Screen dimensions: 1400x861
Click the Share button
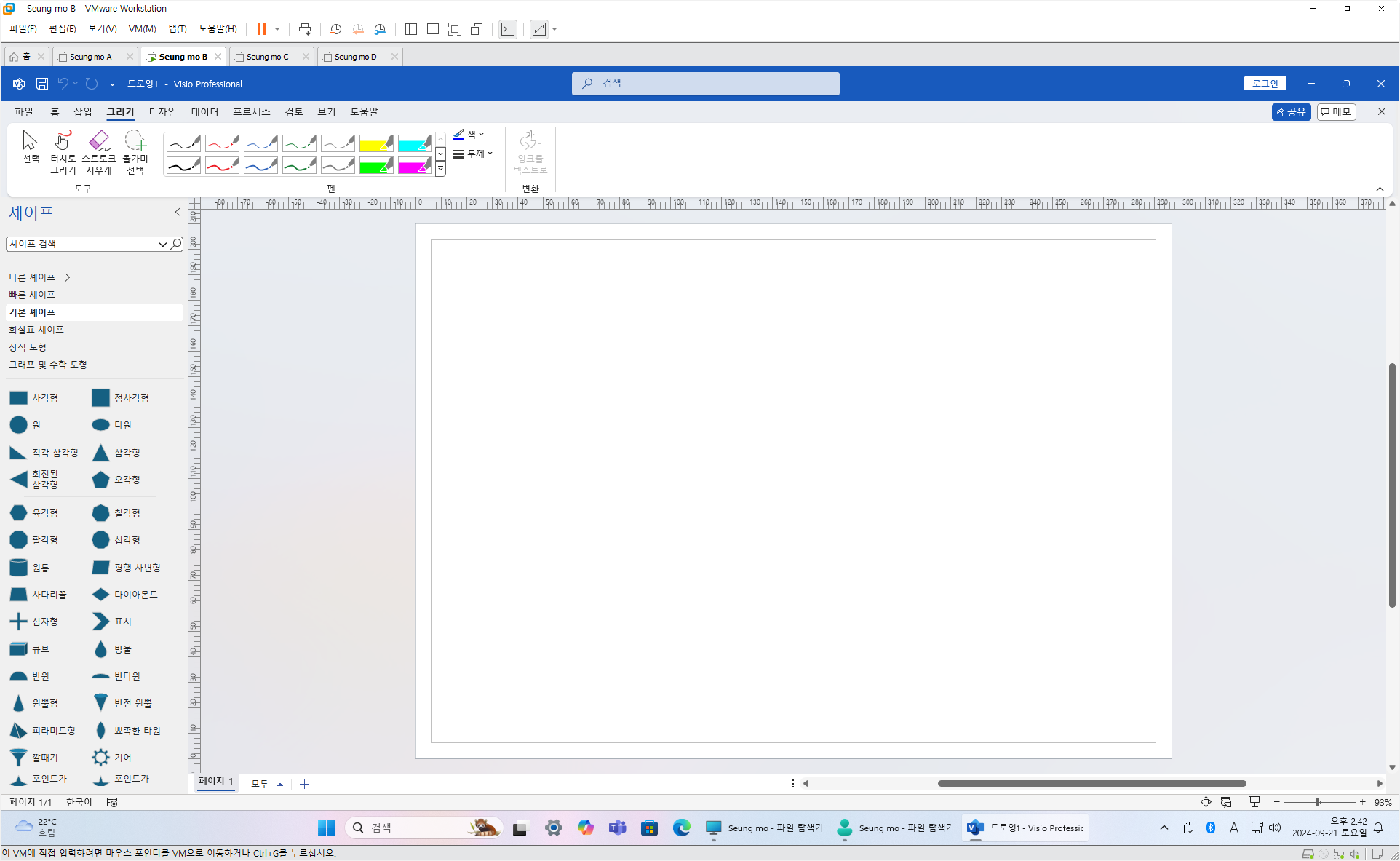point(1291,111)
